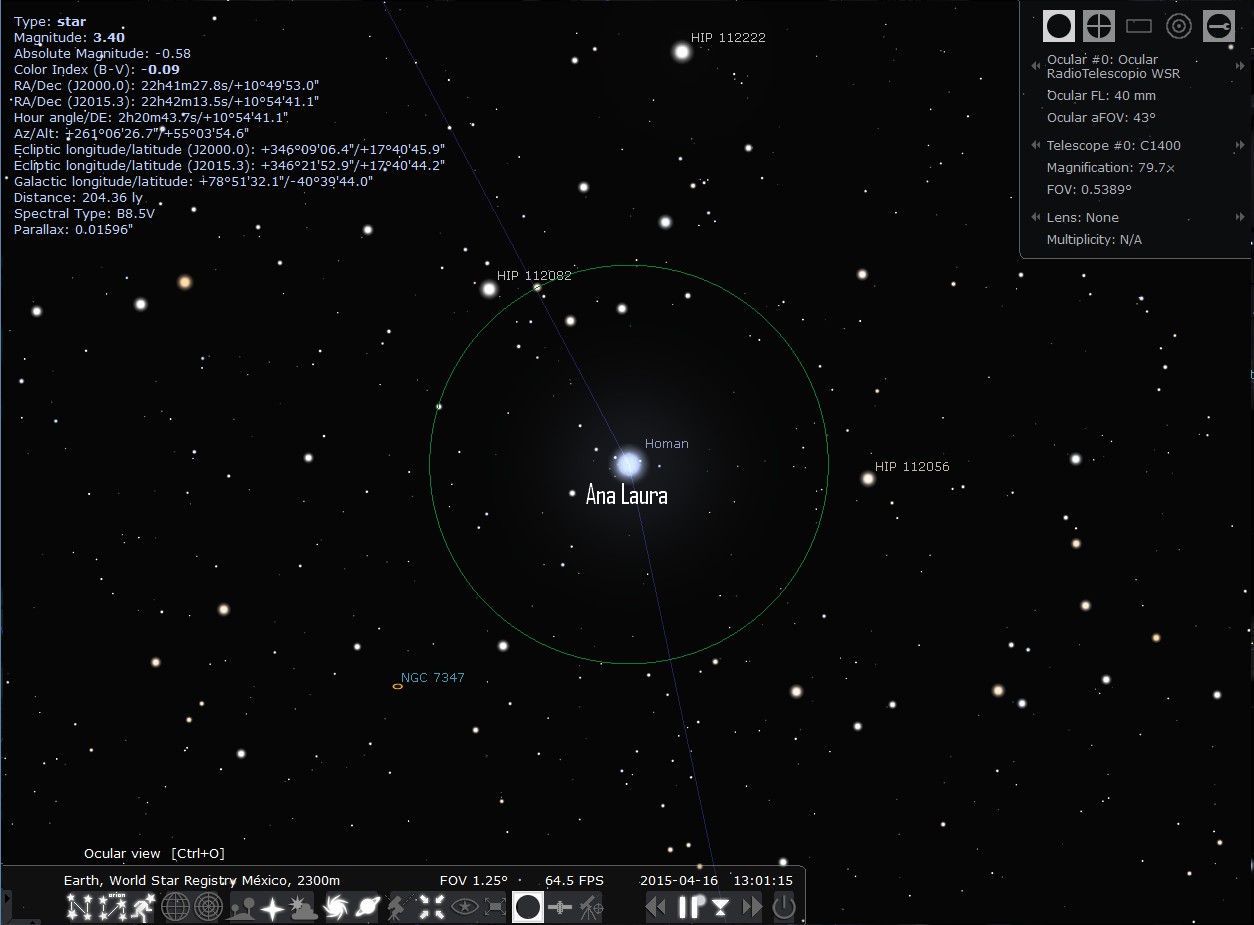
Task: Toggle crosshairs in ocular panel
Action: (x=1099, y=26)
